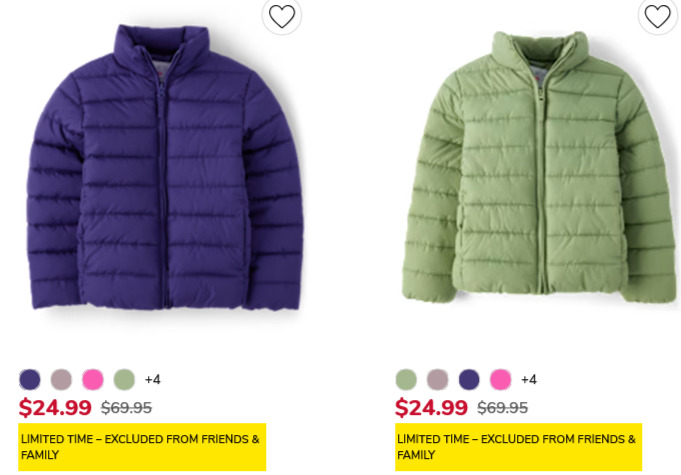Screen dimensions: 681x475
Task: Favorite the purple puffer jacket with heart icon
Action: pyautogui.click(x=281, y=16)
